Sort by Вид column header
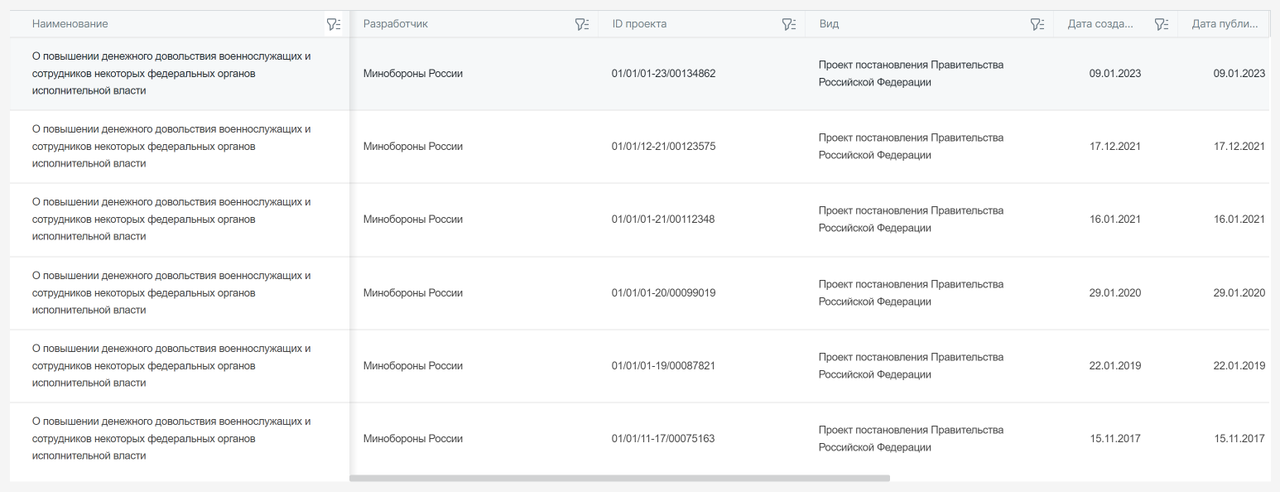The image size is (1280, 492). coord(829,24)
